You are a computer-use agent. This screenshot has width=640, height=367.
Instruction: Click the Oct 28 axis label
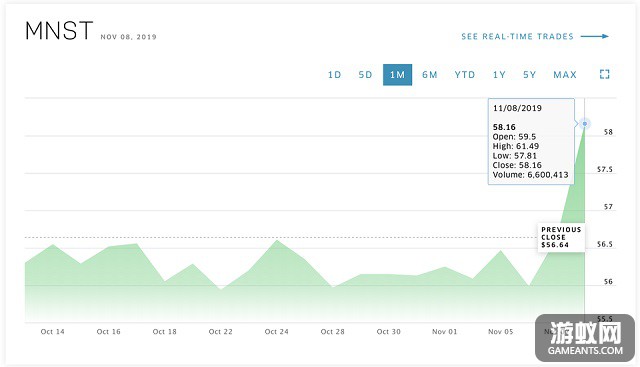[333, 332]
